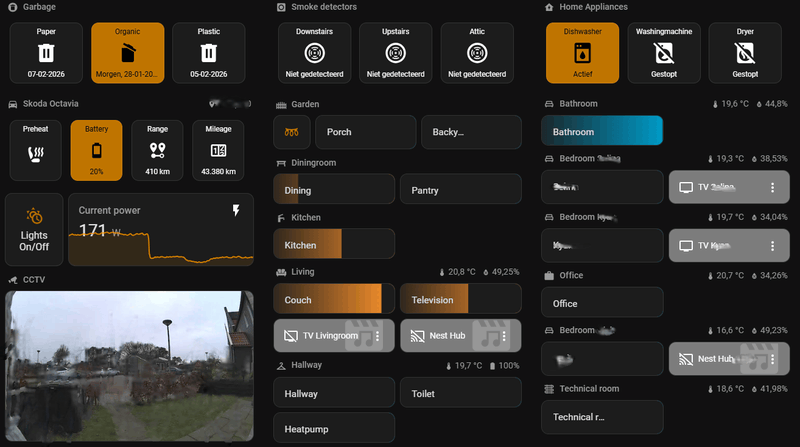Click the Hallway battery 100% icon

492,366
